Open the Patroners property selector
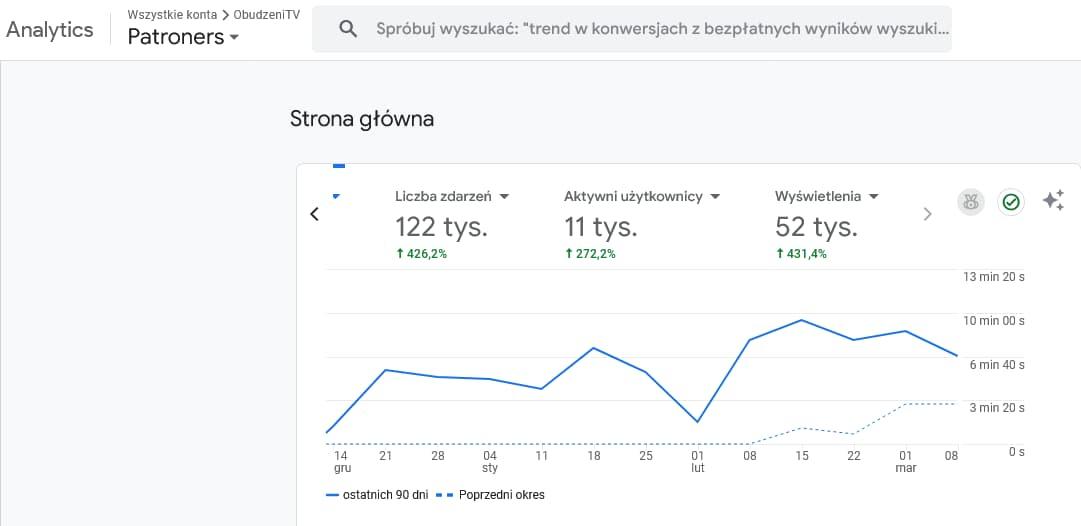The width and height of the screenshot is (1081, 526). 184,37
